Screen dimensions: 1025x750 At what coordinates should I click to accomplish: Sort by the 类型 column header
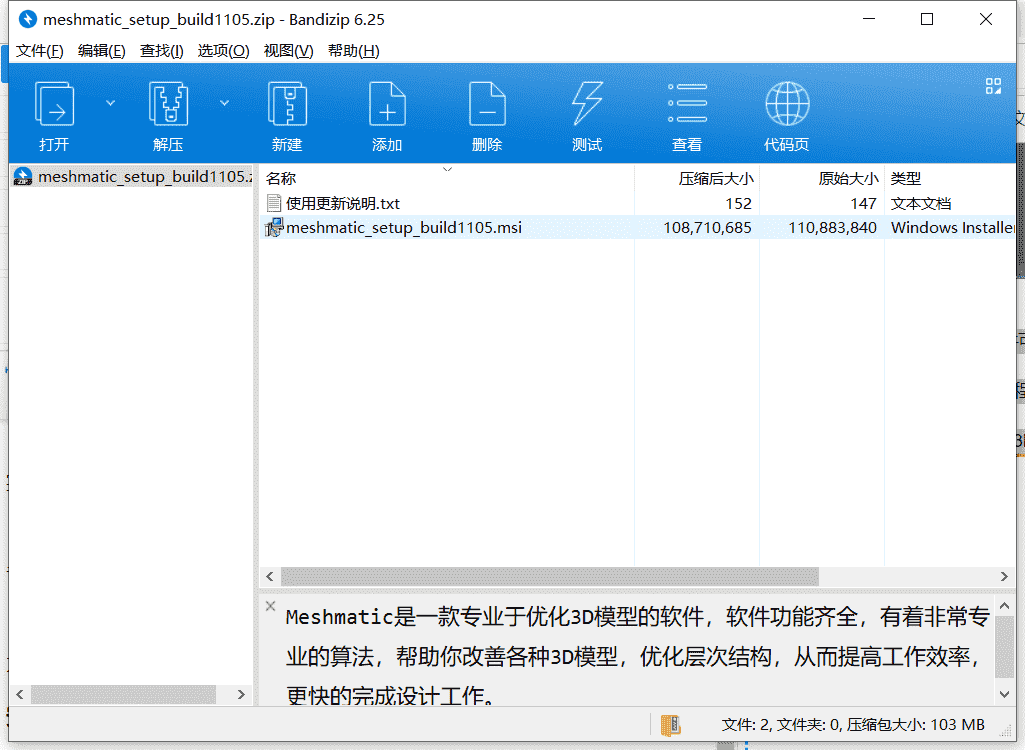point(905,178)
